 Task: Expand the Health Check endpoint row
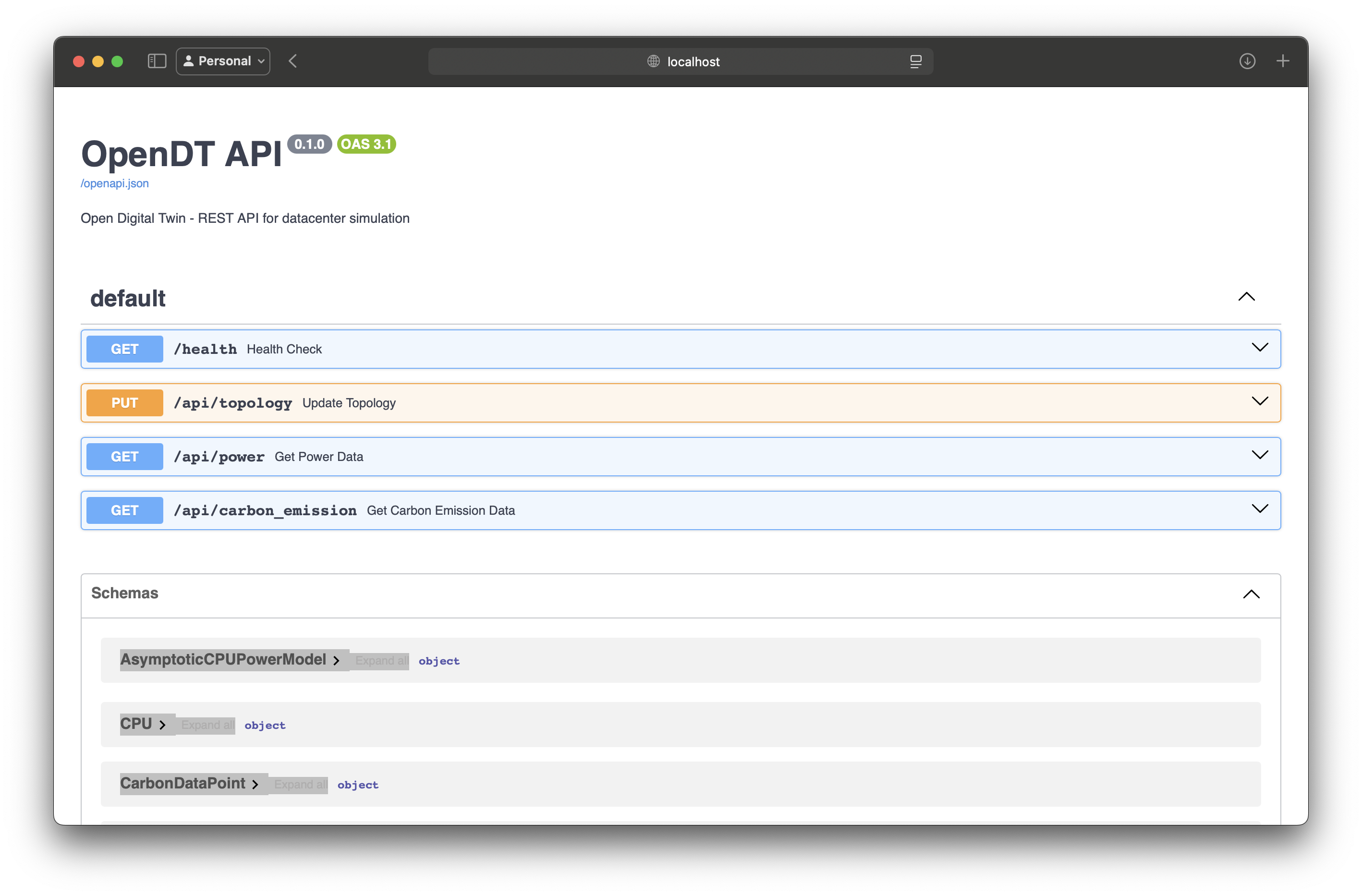[x=1259, y=348]
